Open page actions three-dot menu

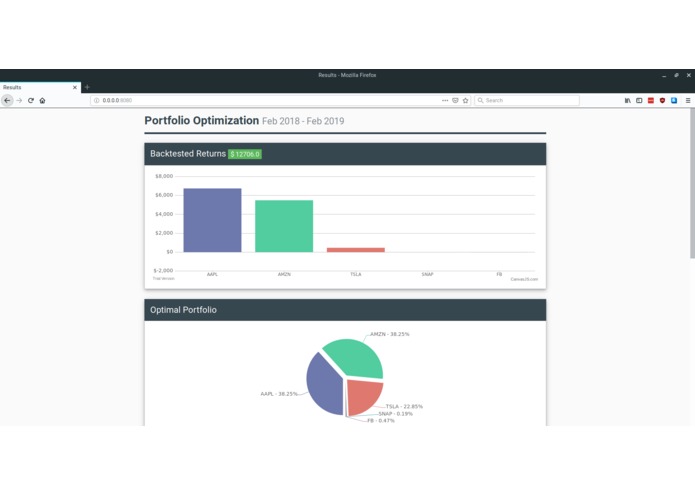coord(445,101)
